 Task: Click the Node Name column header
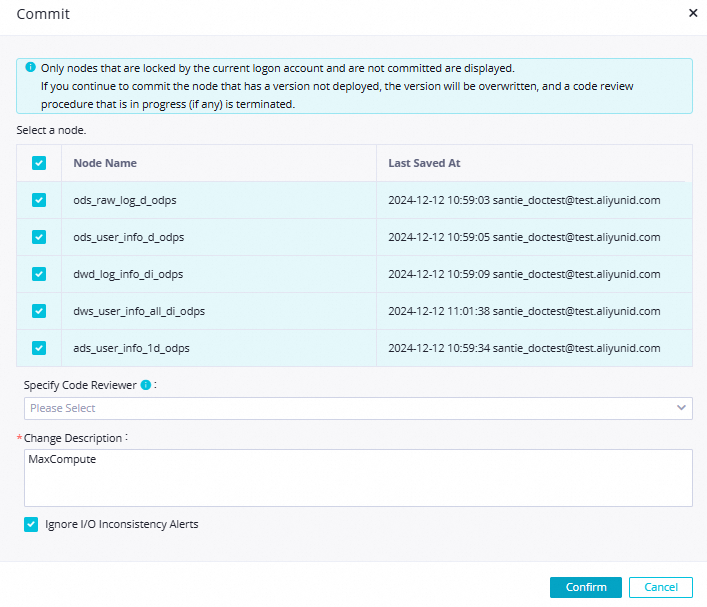tap(105, 163)
